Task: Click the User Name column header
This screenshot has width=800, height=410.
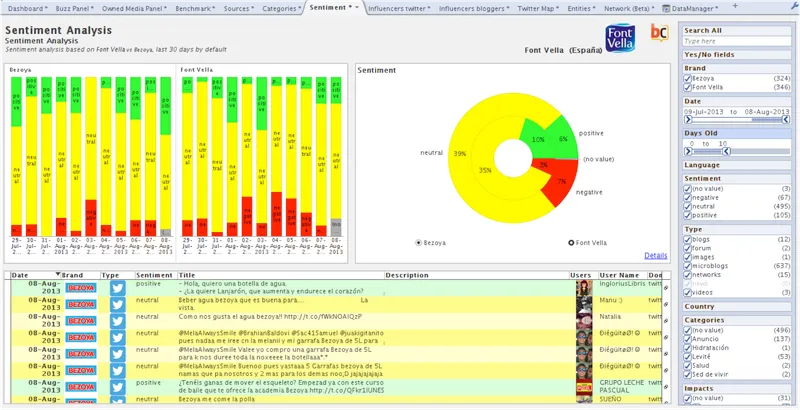Action: click(x=622, y=275)
